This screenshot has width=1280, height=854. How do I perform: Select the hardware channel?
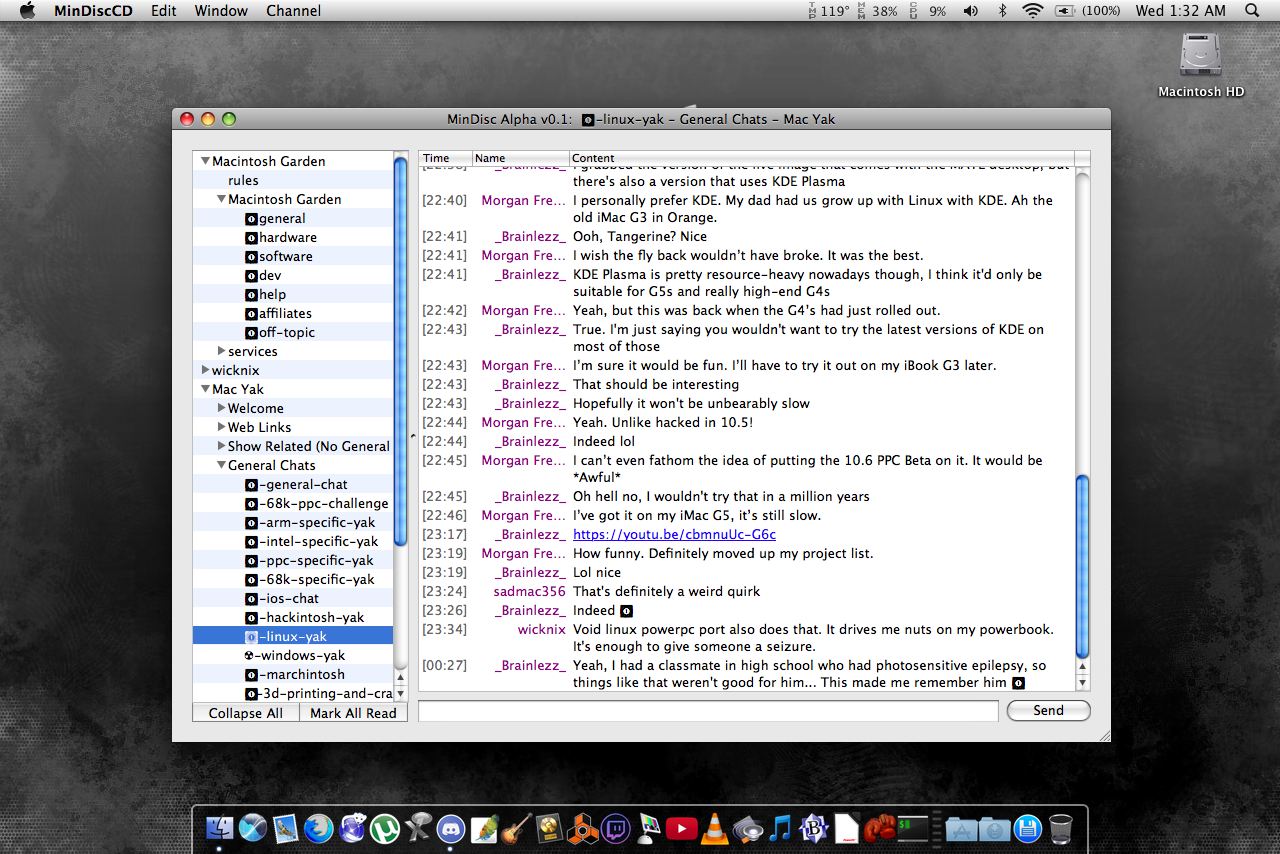coord(281,237)
